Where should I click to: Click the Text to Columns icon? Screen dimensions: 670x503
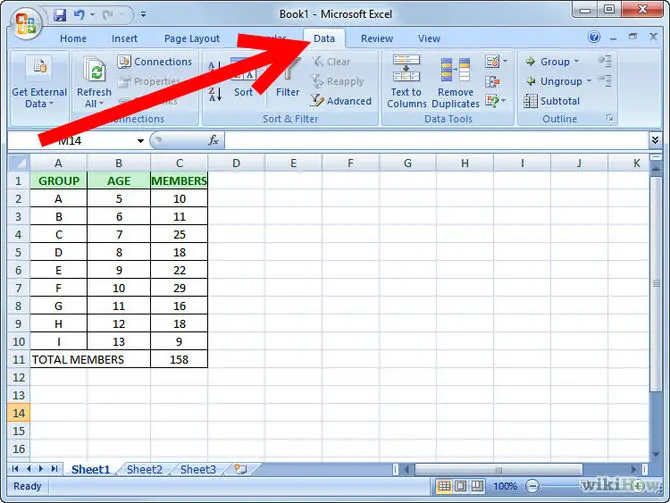point(406,70)
